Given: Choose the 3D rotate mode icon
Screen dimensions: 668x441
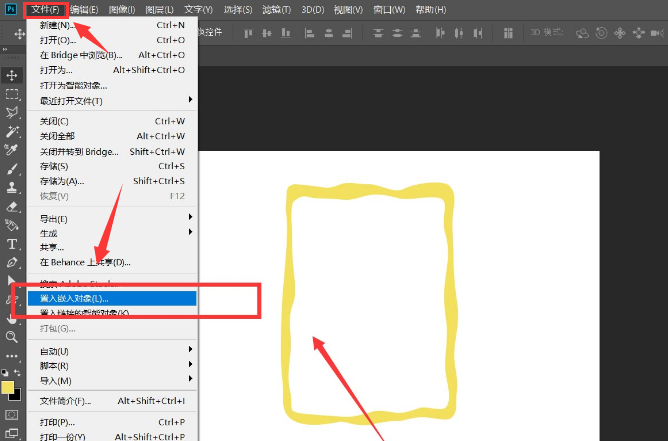Looking at the screenshot, I should click(582, 33).
